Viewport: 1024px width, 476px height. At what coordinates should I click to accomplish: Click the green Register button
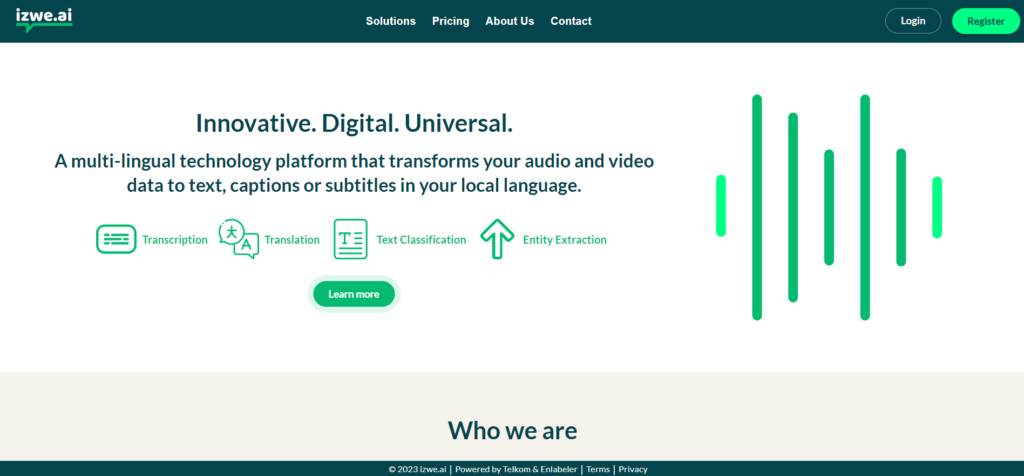point(985,21)
